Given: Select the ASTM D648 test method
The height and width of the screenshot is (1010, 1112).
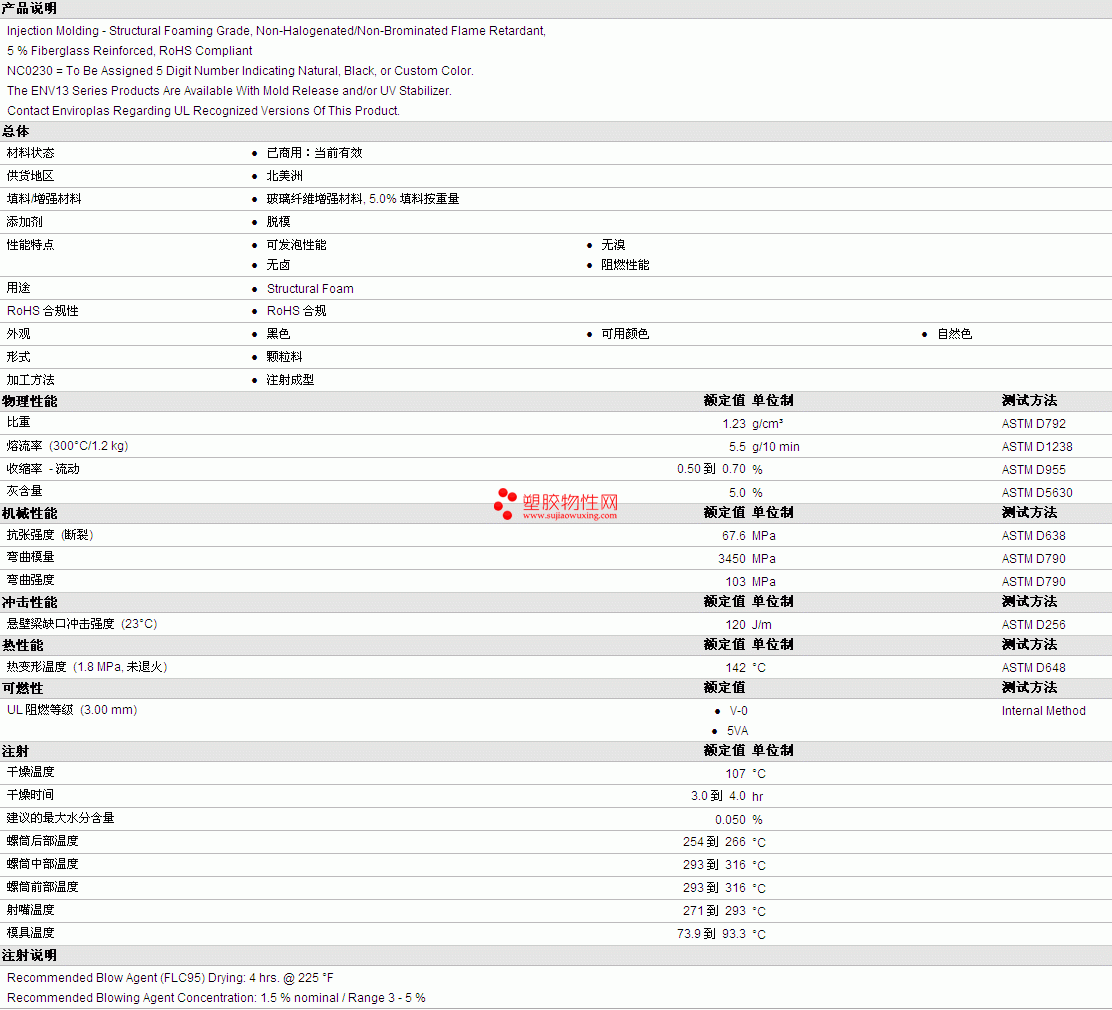Looking at the screenshot, I should click(1033, 668).
